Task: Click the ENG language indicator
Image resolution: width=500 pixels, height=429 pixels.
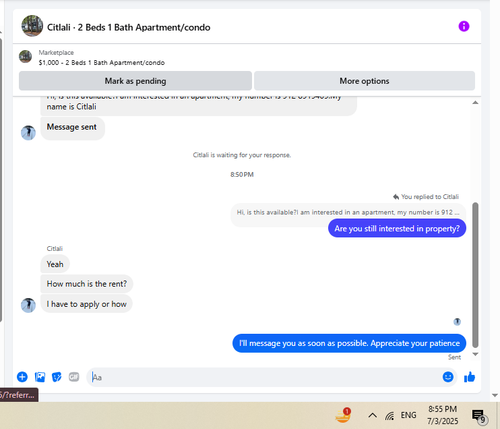Action: tap(408, 415)
